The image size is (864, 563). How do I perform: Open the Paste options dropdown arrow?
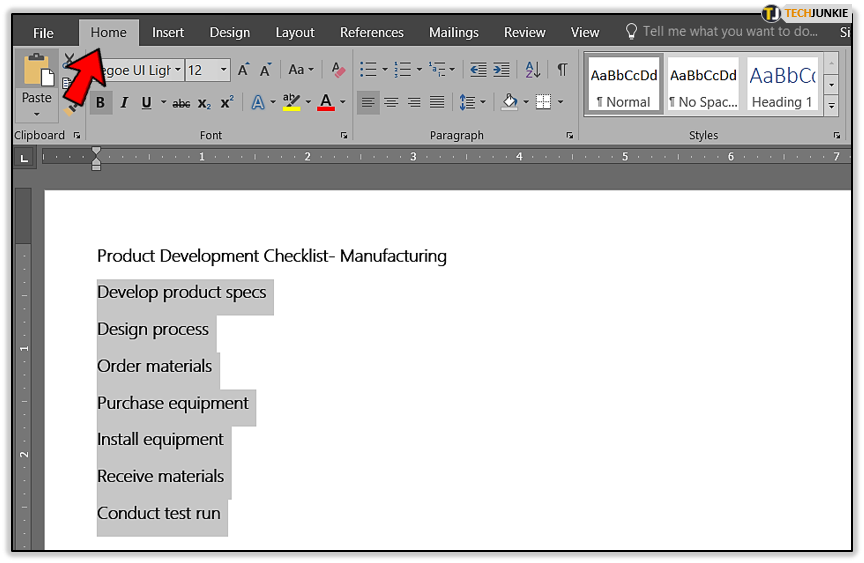pyautogui.click(x=37, y=114)
